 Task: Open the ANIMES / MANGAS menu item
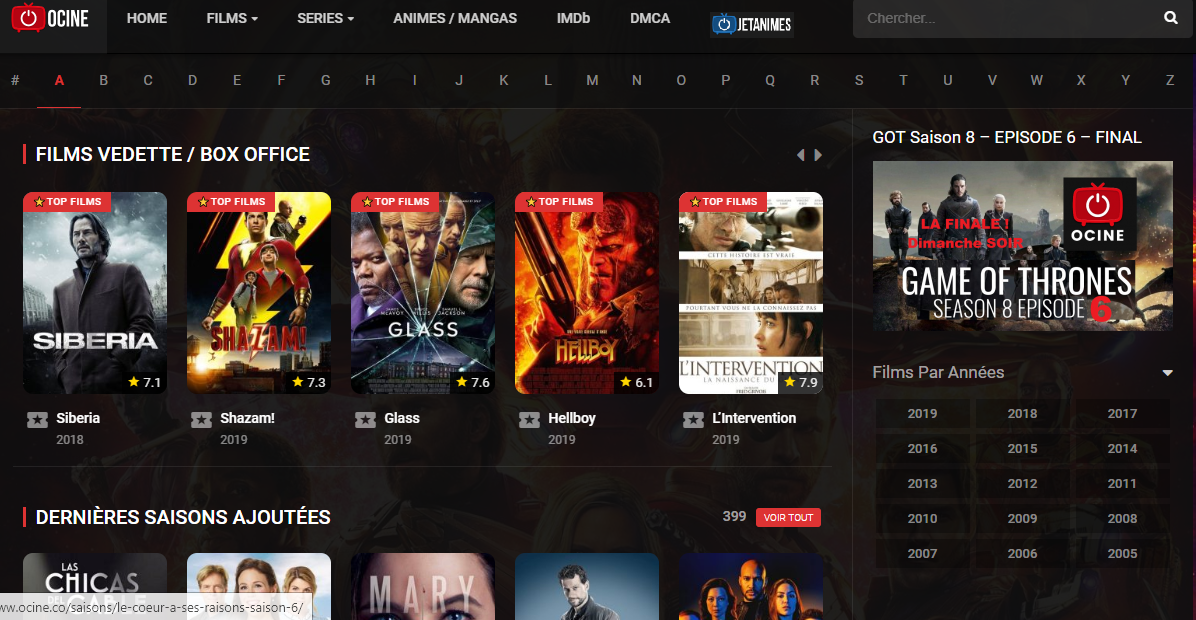(455, 18)
